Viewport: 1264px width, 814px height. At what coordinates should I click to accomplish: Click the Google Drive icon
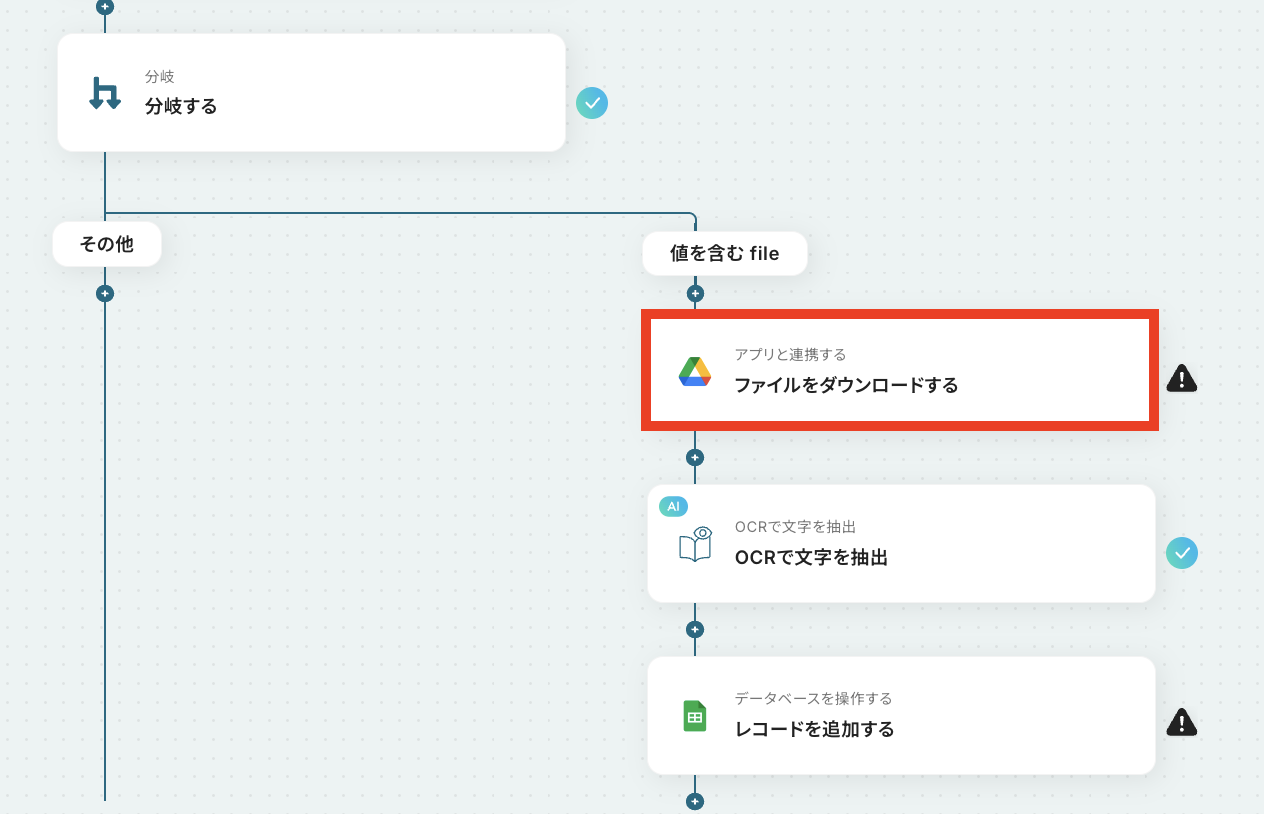[x=695, y=371]
